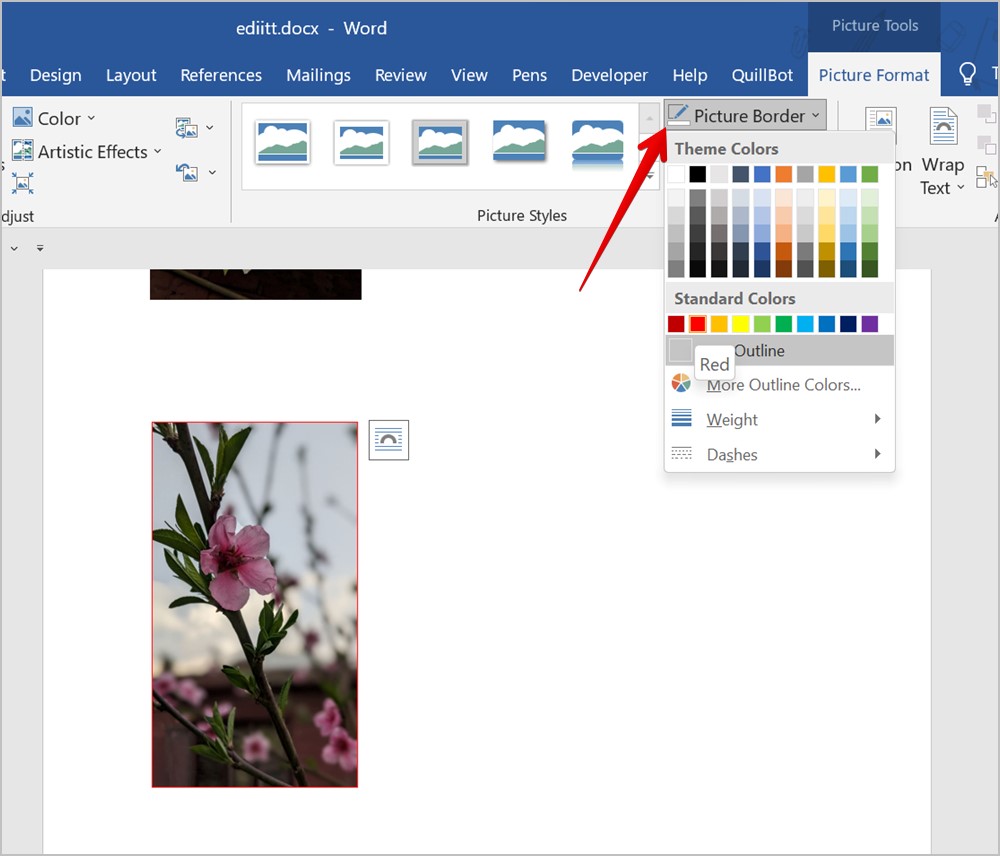Expand Change Picture dropdown arrow
This screenshot has height=856, width=1000.
210,128
